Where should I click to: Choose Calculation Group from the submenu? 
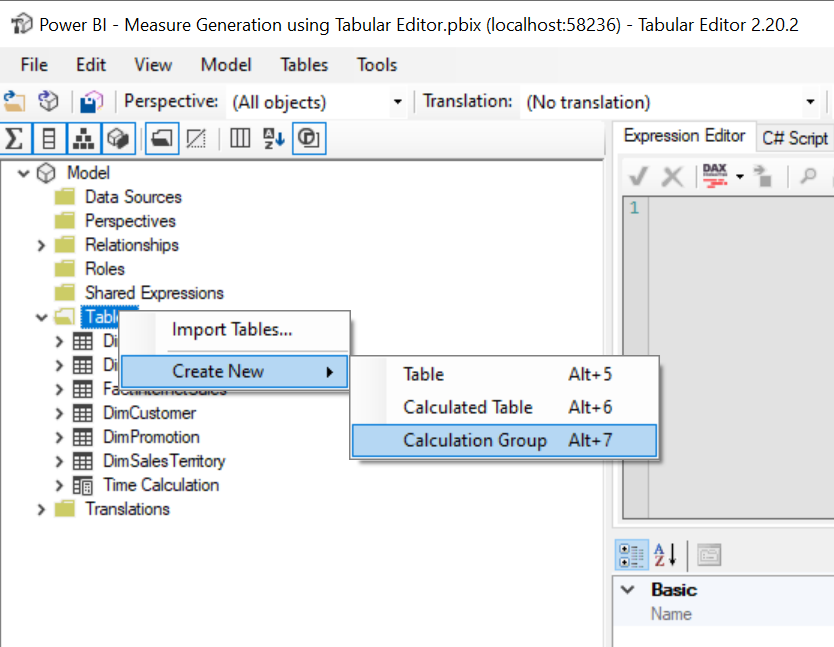click(475, 440)
